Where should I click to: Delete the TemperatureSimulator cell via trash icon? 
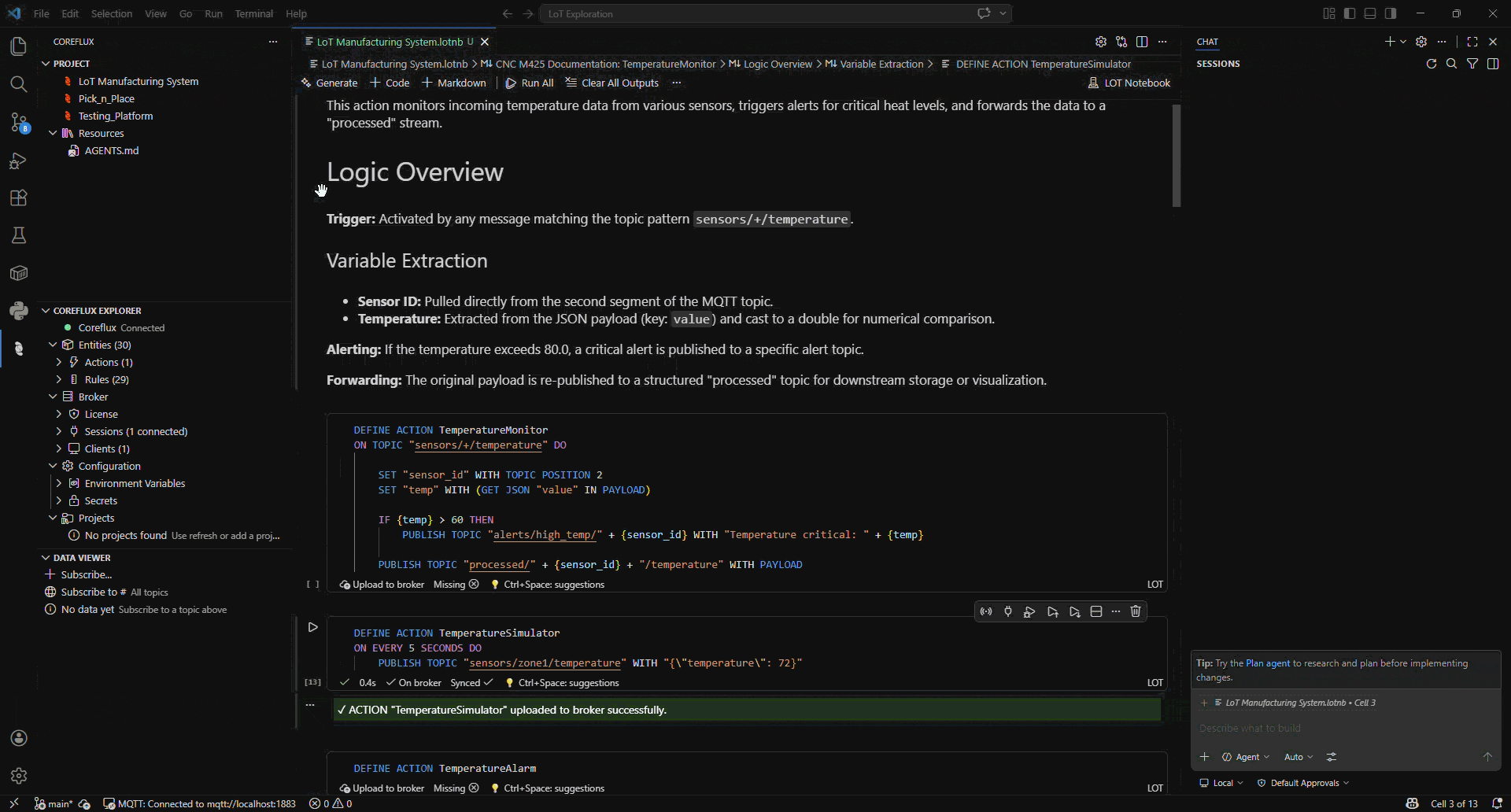pos(1136,611)
